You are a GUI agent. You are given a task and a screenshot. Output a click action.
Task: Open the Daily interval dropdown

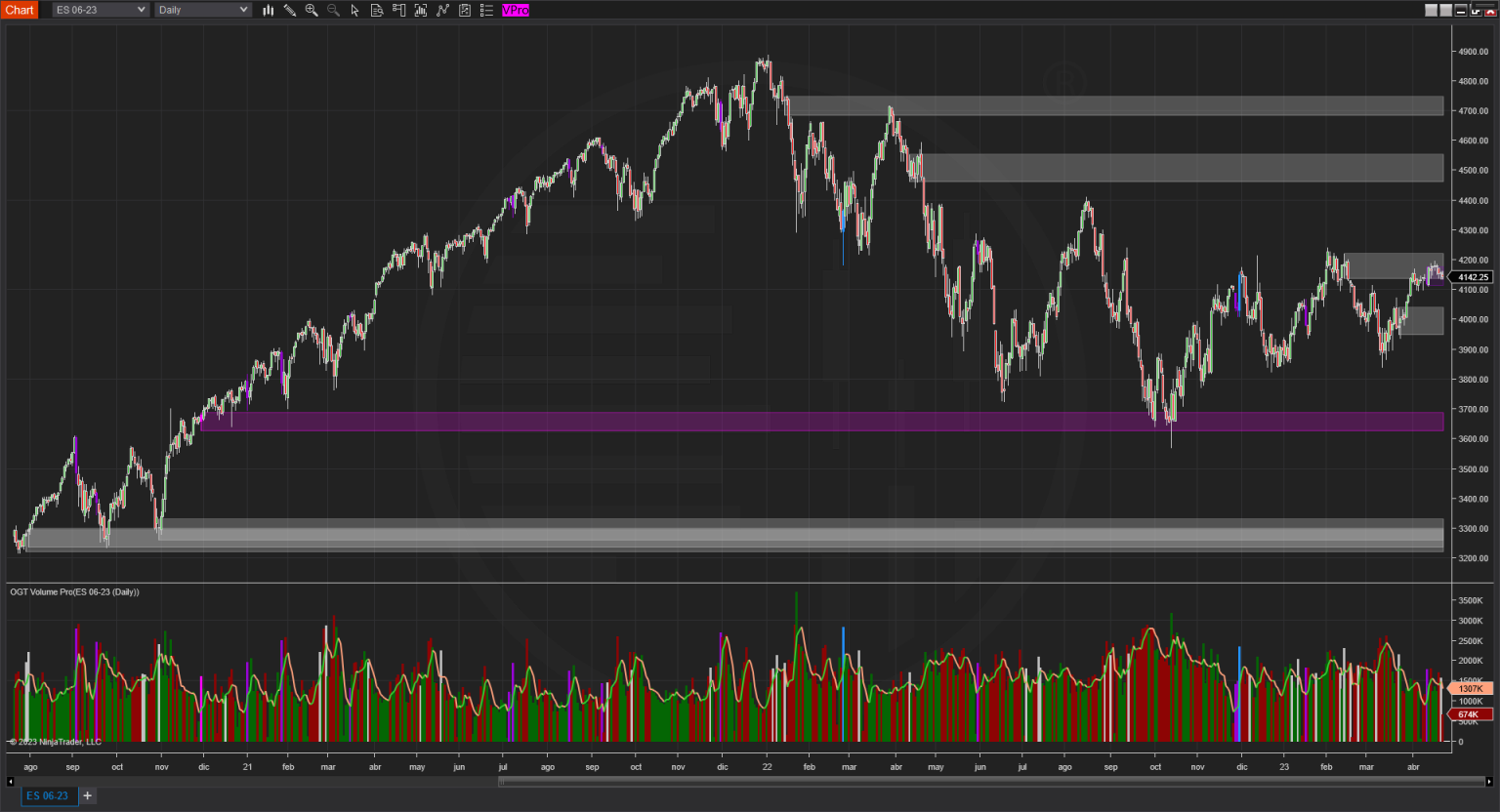(x=203, y=10)
